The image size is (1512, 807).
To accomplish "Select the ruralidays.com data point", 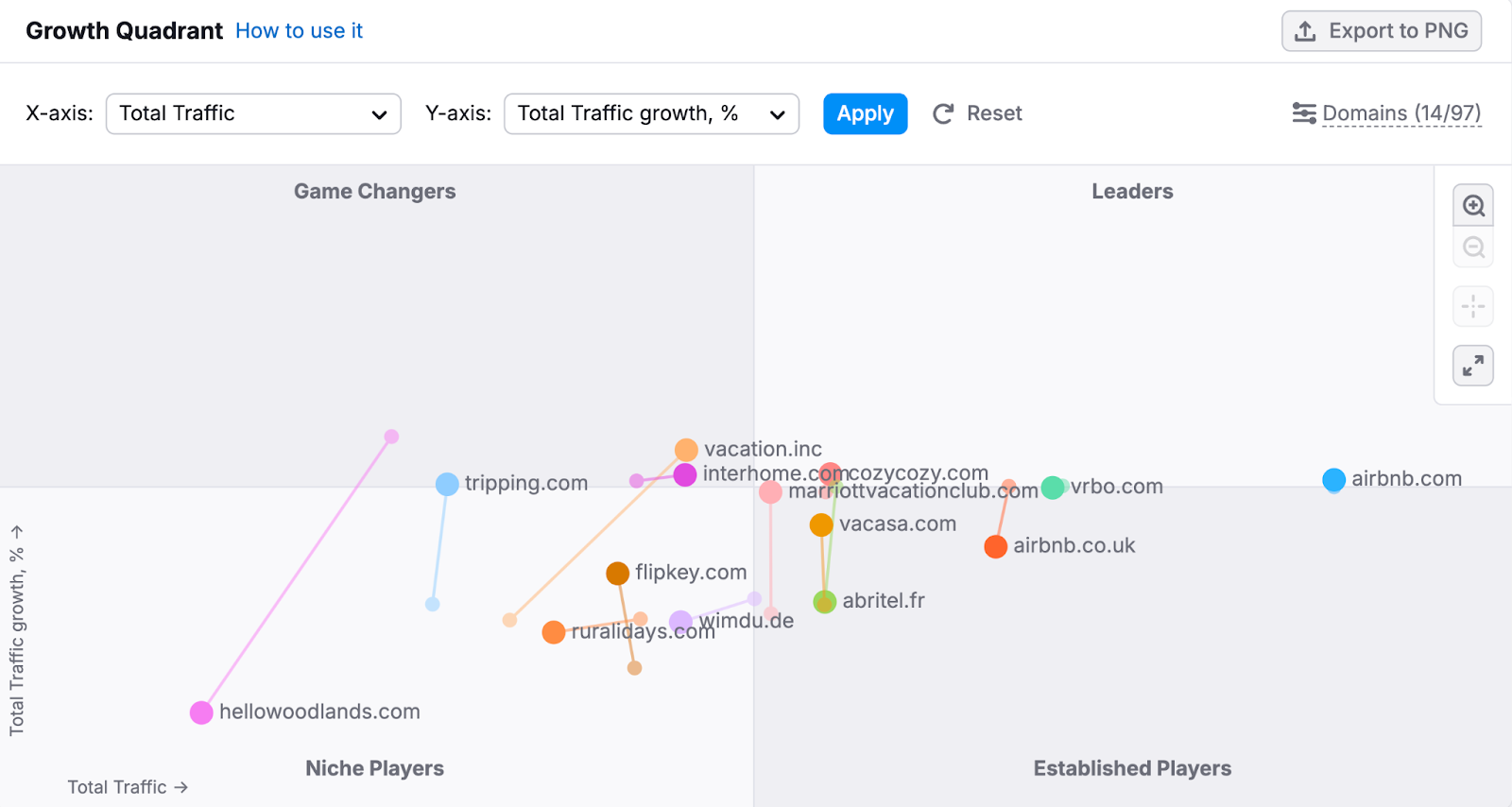I will [x=554, y=632].
